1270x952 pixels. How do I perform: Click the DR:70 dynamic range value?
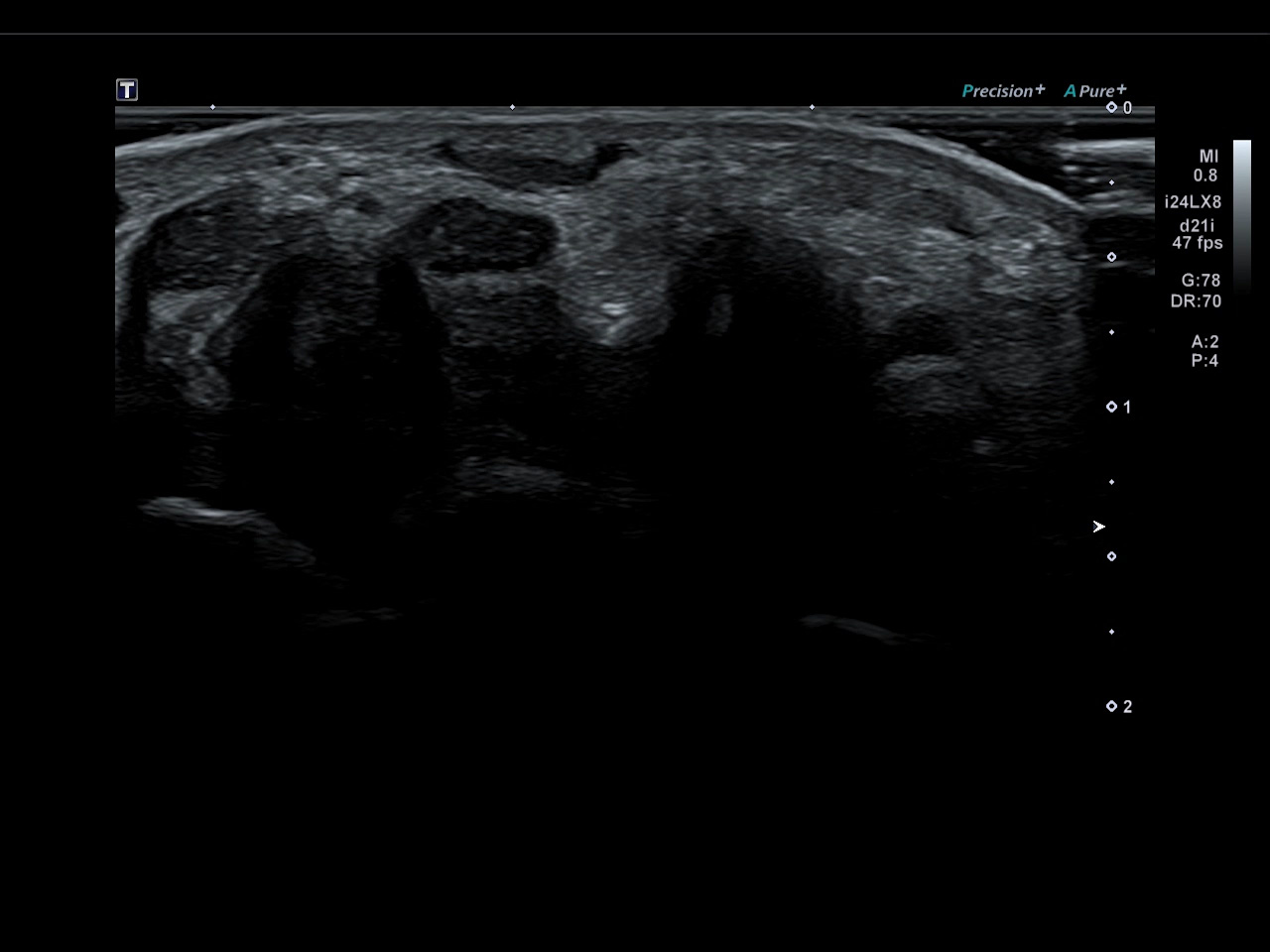coord(1196,300)
